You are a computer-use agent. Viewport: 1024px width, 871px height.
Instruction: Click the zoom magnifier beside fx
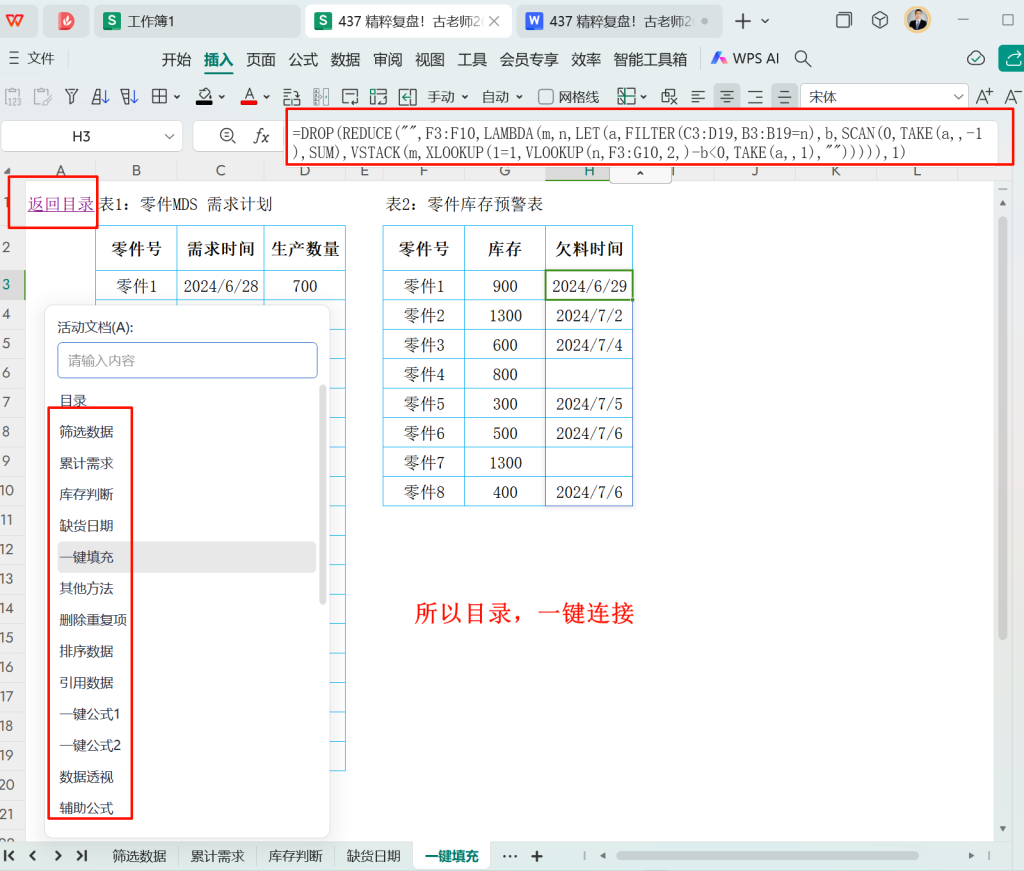point(227,136)
